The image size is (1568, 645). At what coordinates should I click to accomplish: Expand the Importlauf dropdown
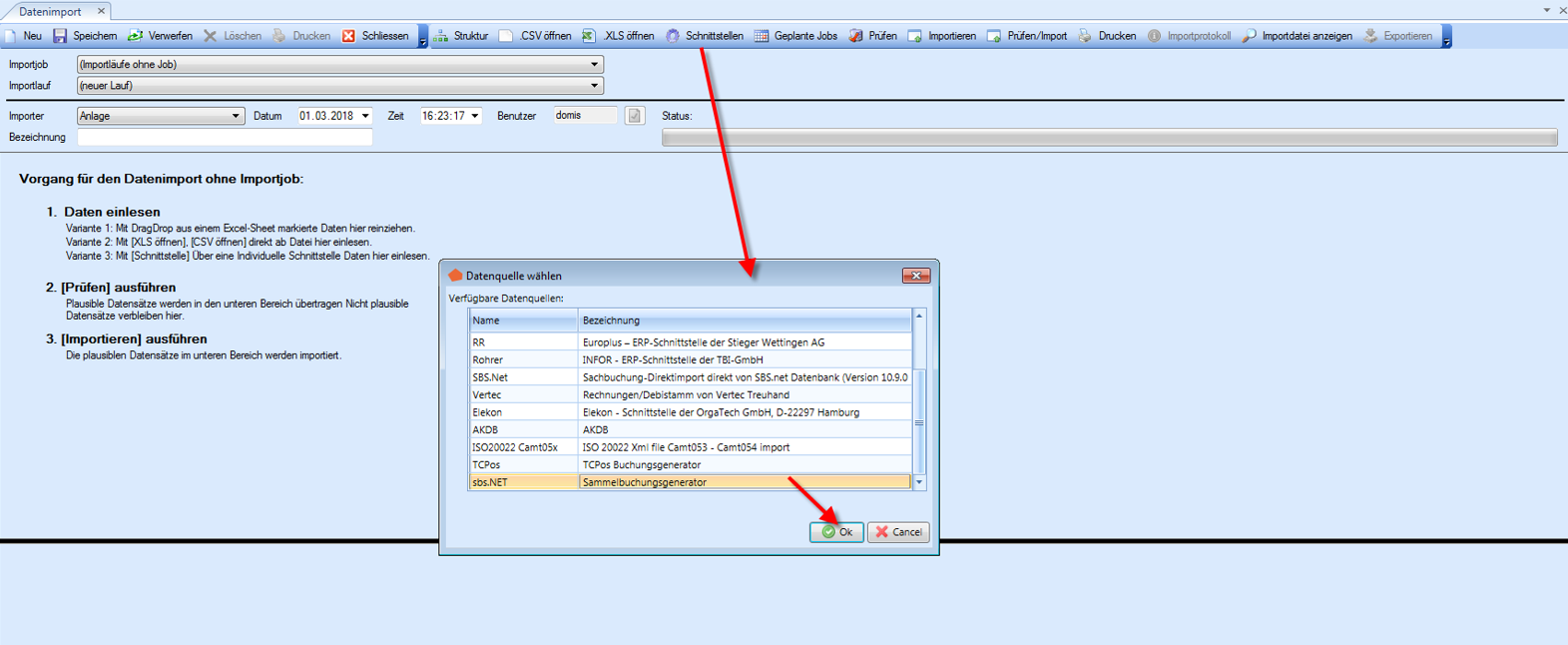594,86
